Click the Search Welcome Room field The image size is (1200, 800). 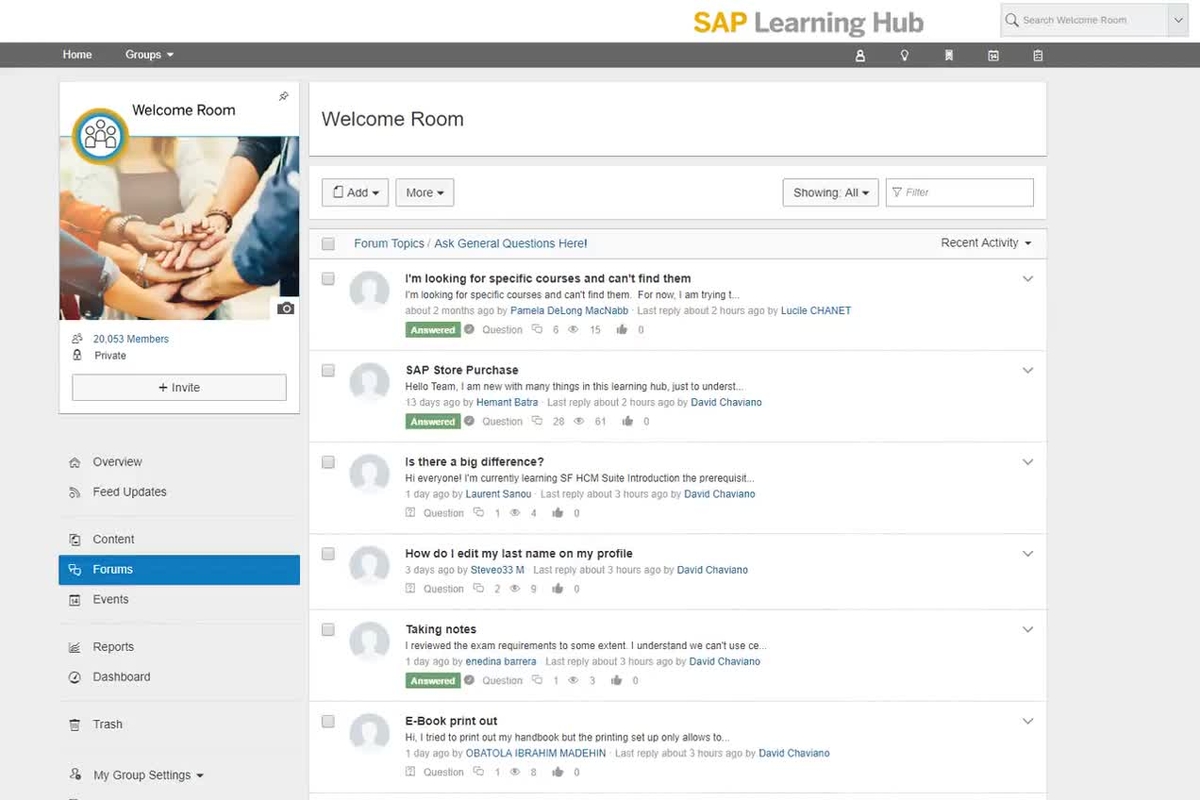(x=1083, y=20)
